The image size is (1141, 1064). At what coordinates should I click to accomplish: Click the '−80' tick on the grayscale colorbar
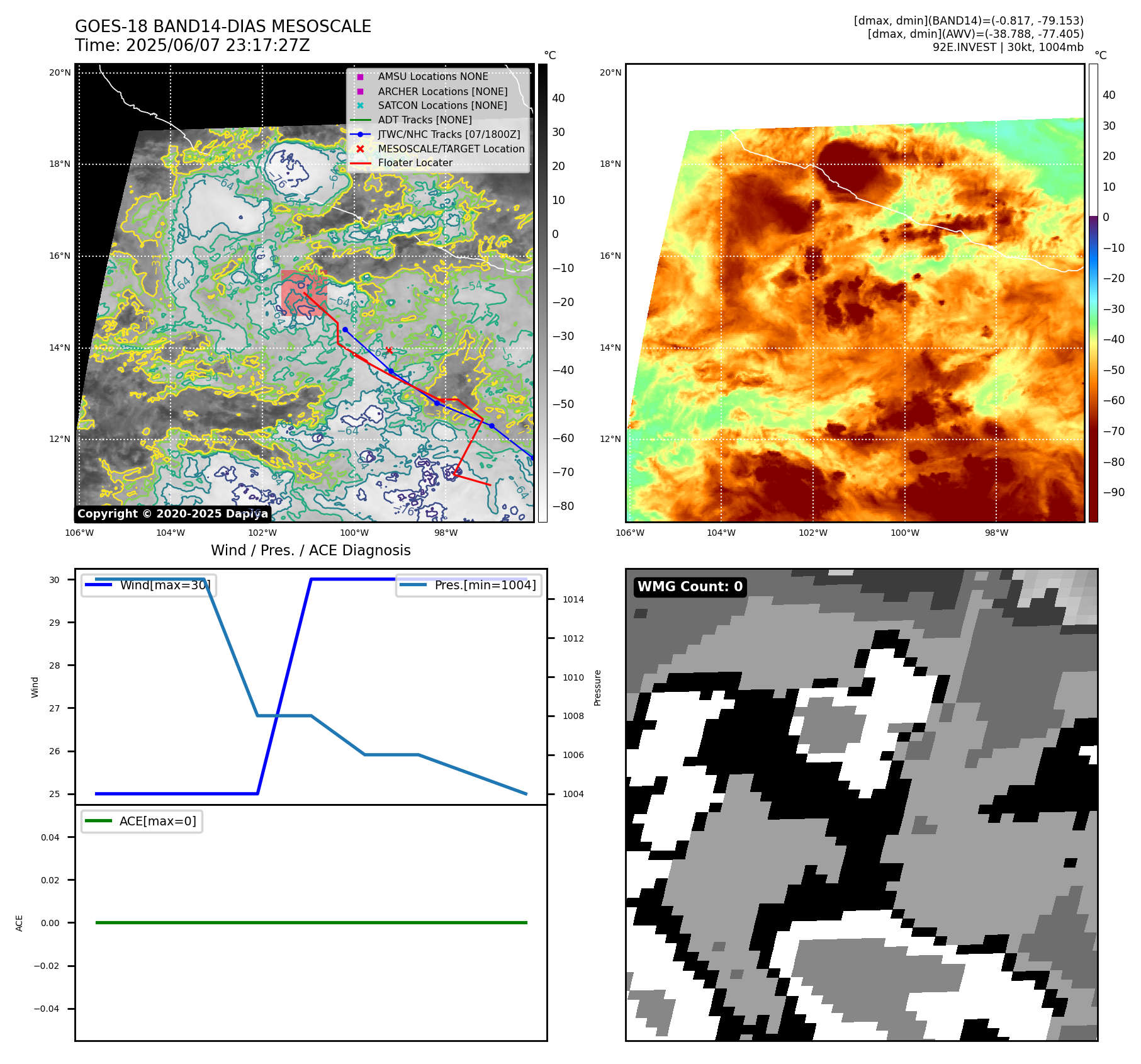coord(563,506)
